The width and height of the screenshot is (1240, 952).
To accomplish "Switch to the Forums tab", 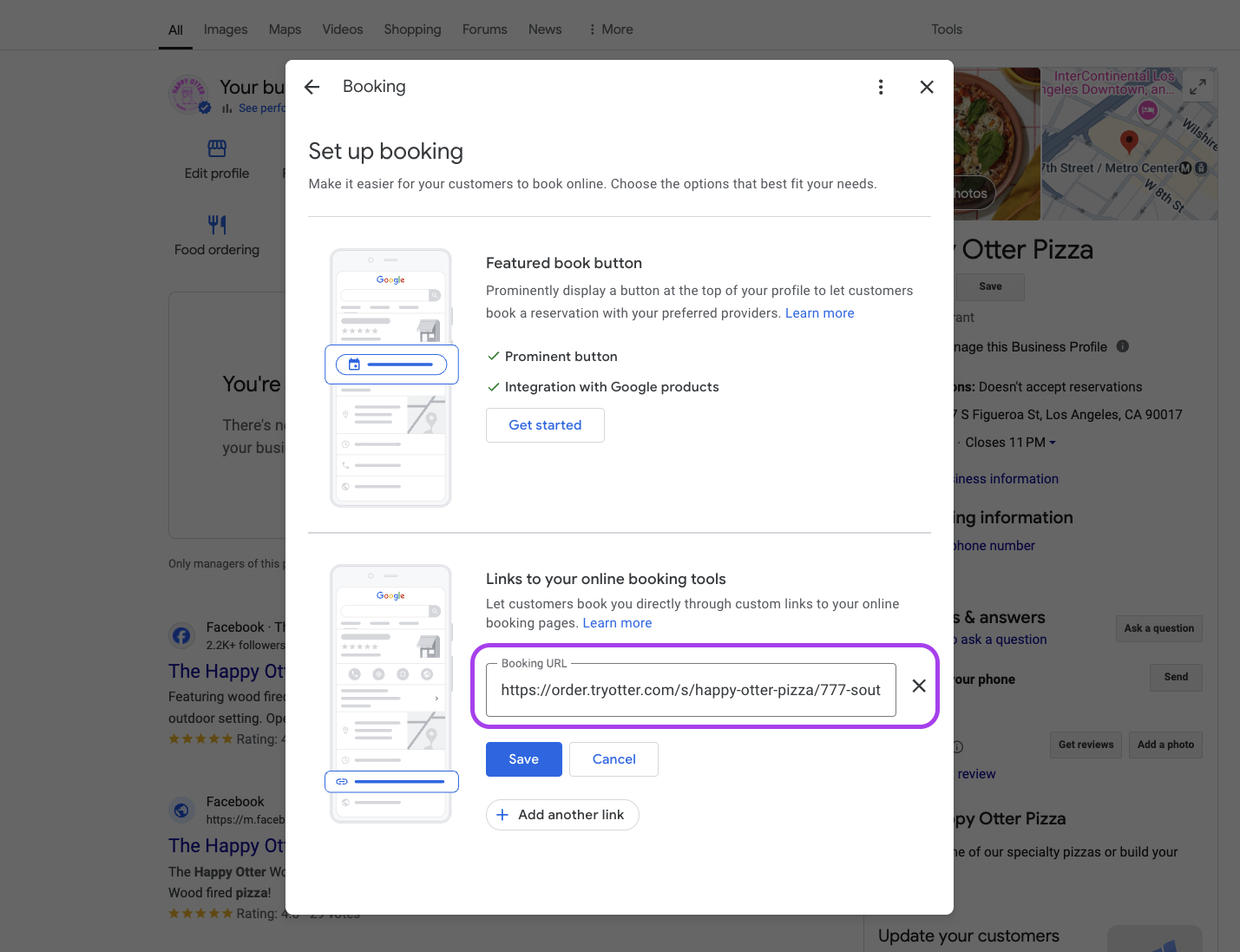I will (484, 30).
